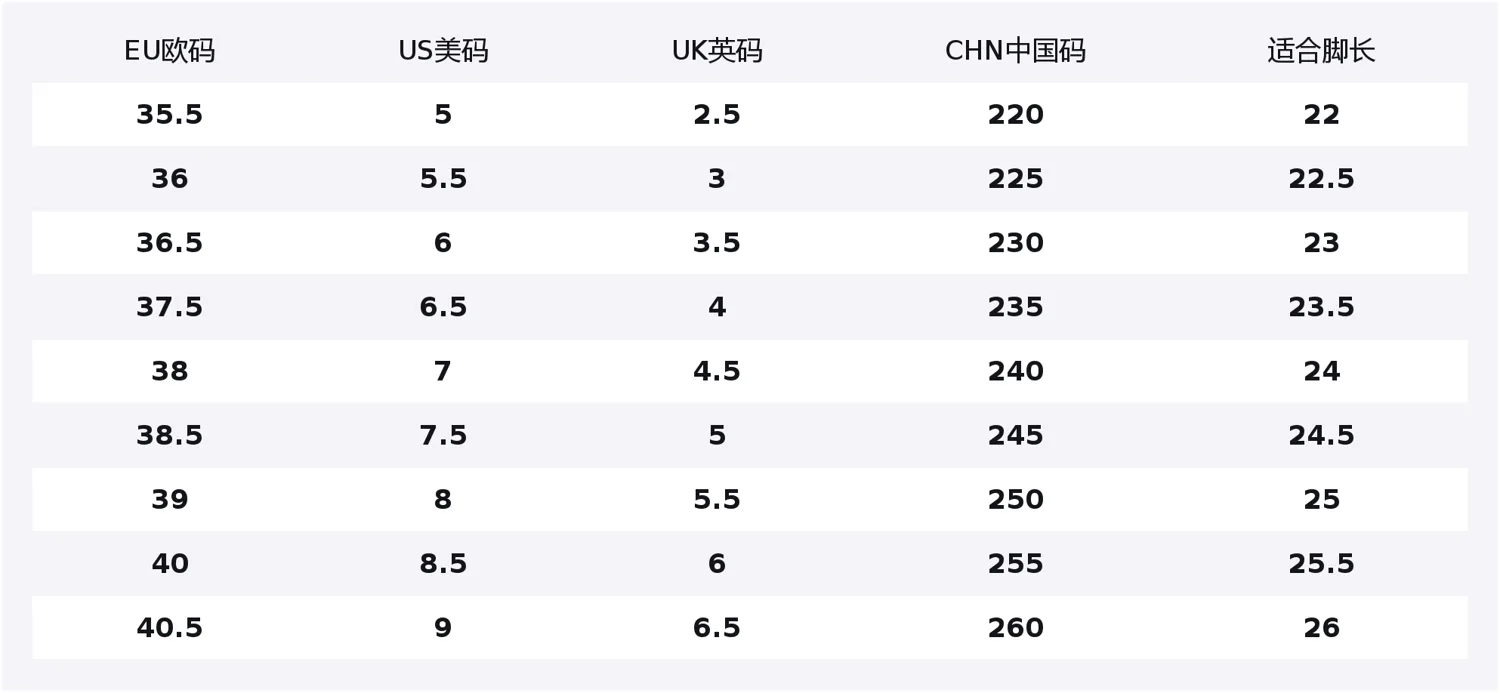Viewport: 1500px width, 693px height.
Task: Click the EU欧码 column header
Action: [169, 51]
